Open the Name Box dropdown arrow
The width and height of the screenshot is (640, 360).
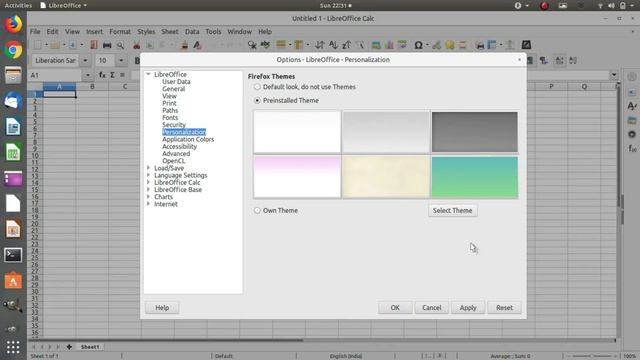click(88, 75)
